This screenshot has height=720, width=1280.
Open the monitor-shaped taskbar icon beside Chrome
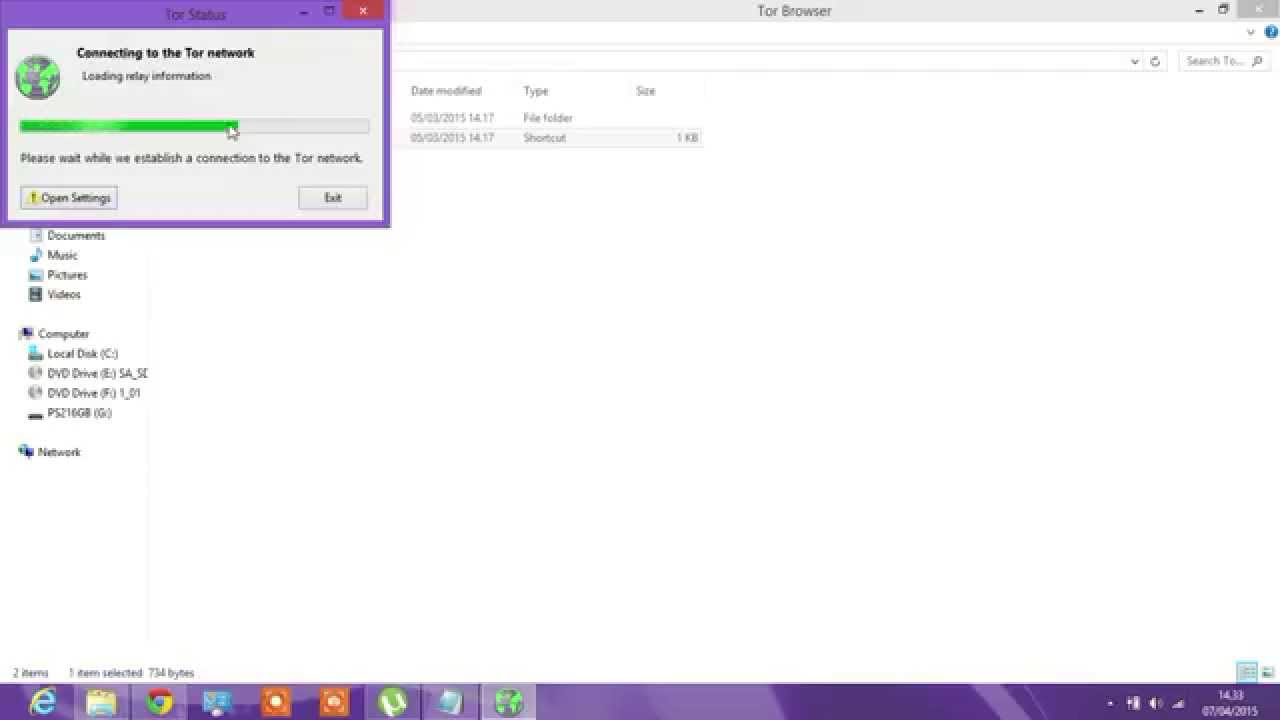(x=217, y=702)
